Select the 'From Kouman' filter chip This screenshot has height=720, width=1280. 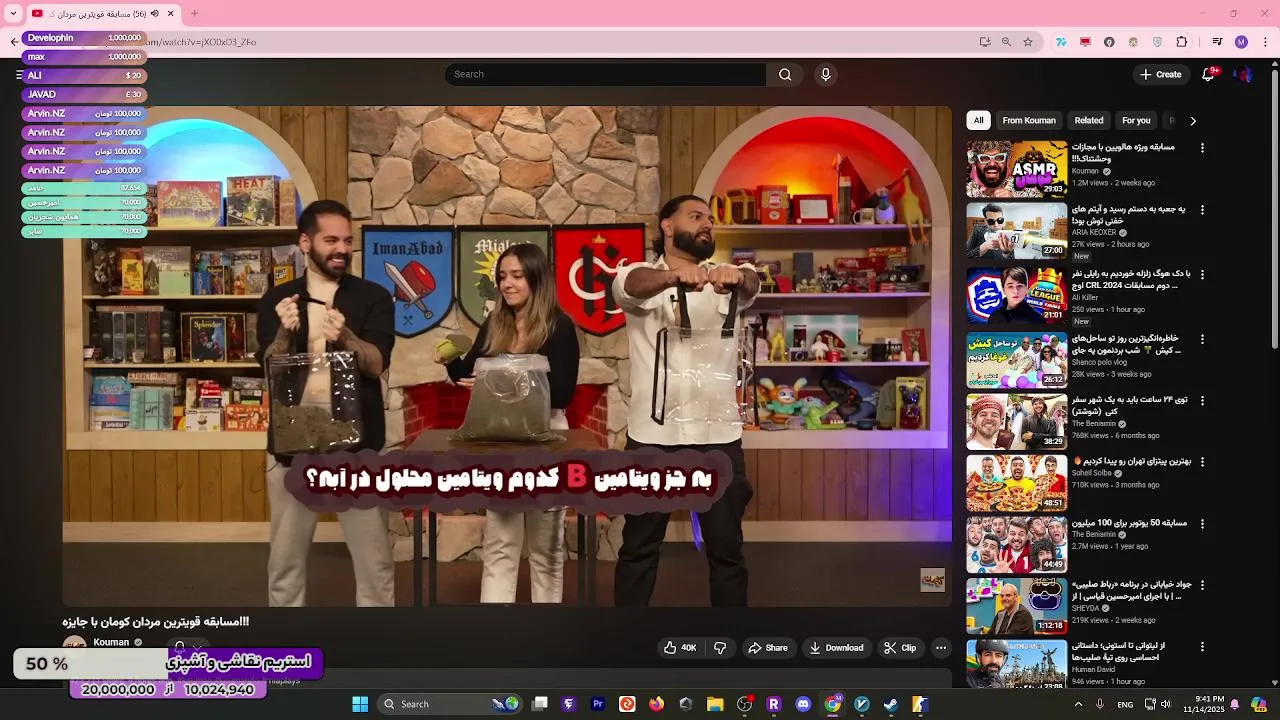pos(1029,120)
